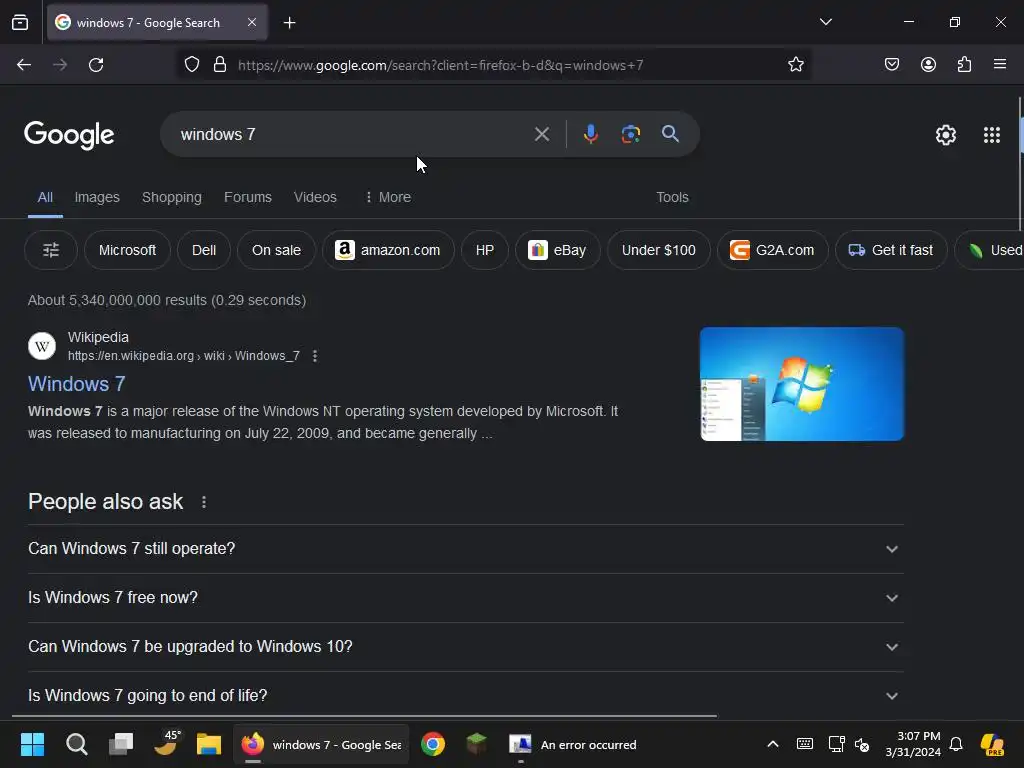Open Firefox application menu
The image size is (1024, 768).
(999, 64)
